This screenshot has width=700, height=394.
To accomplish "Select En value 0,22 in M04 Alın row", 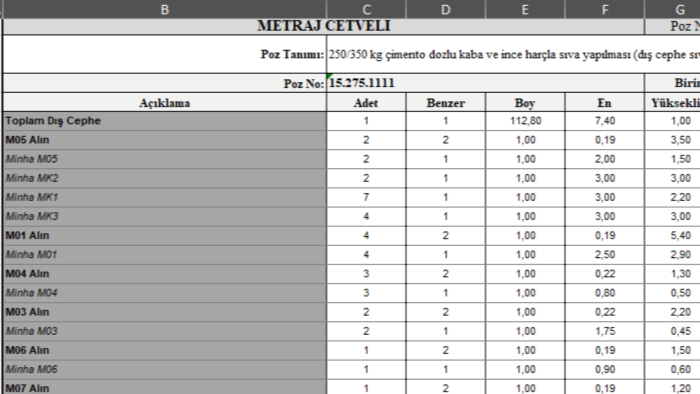I will point(605,274).
